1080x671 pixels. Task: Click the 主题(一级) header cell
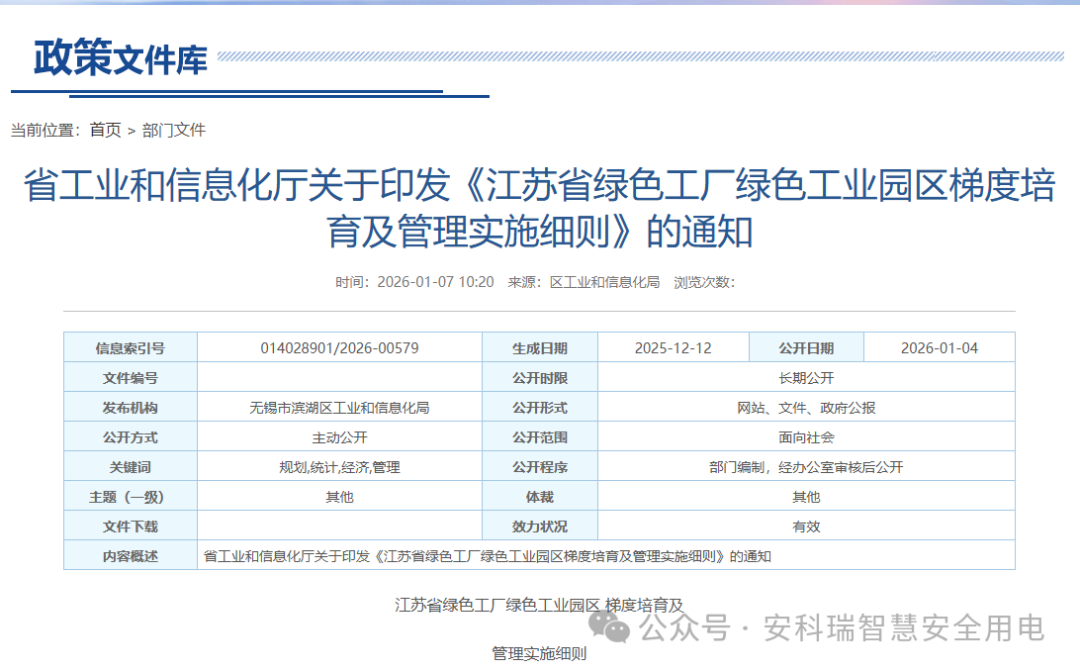(130, 496)
